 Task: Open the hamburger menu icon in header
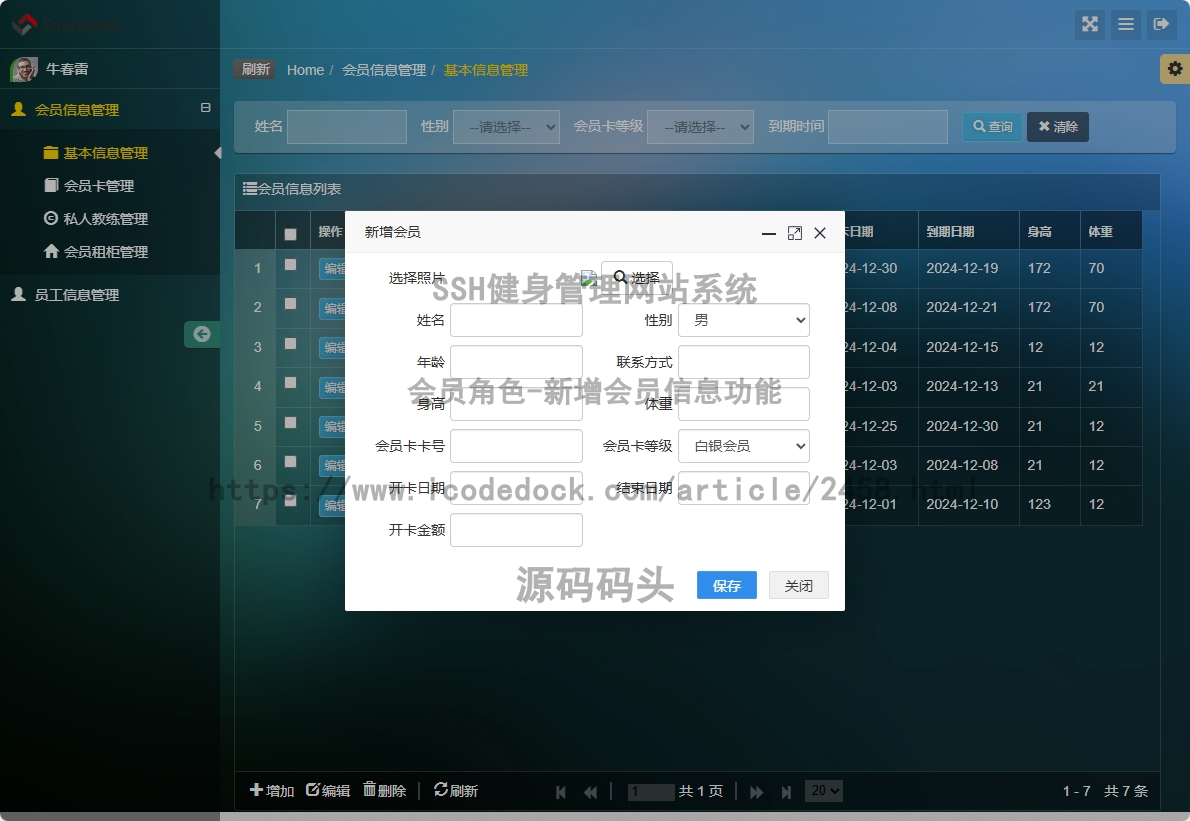pyautogui.click(x=1125, y=24)
